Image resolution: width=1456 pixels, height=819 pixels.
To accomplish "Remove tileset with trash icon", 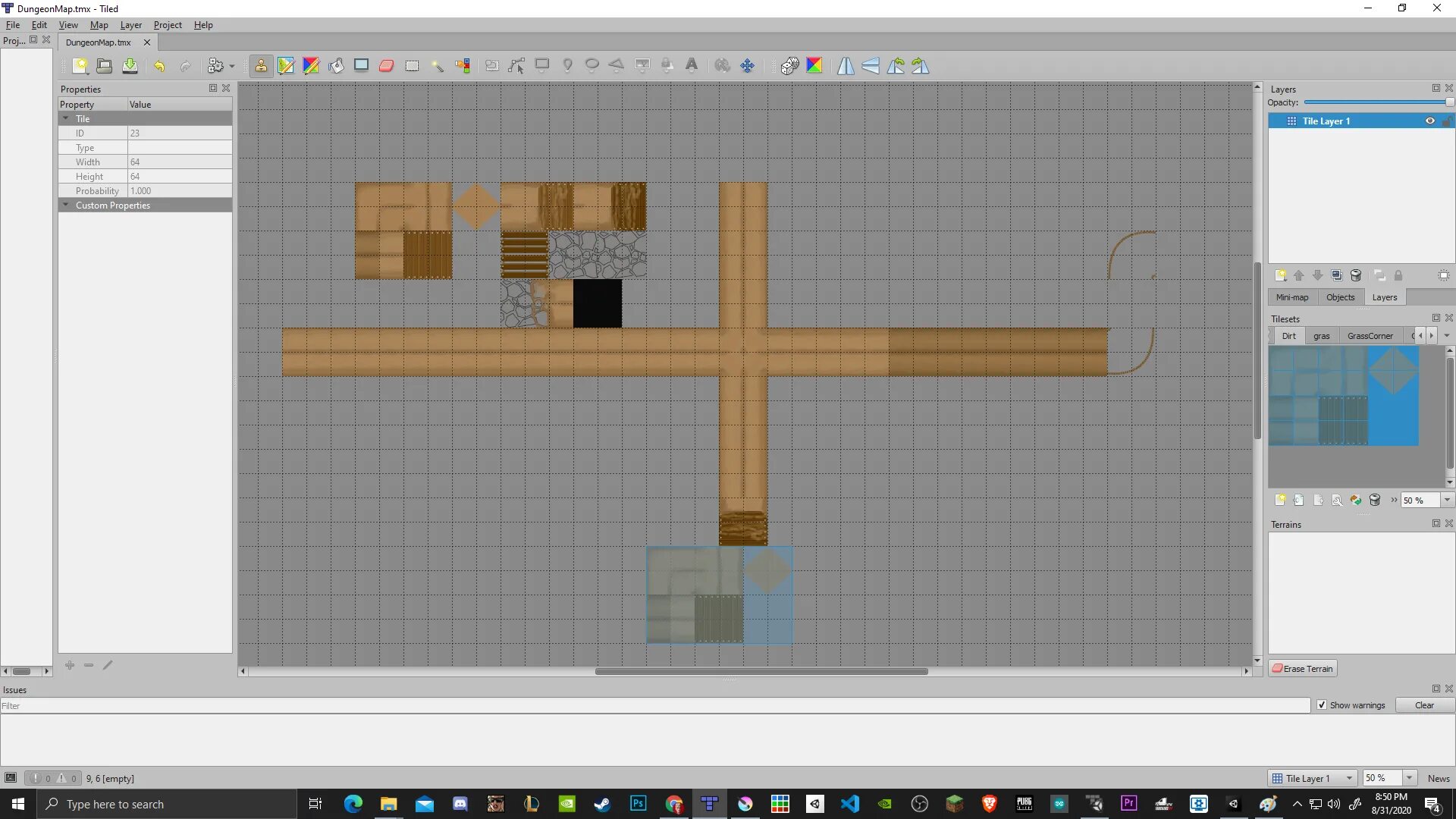I will [1375, 500].
